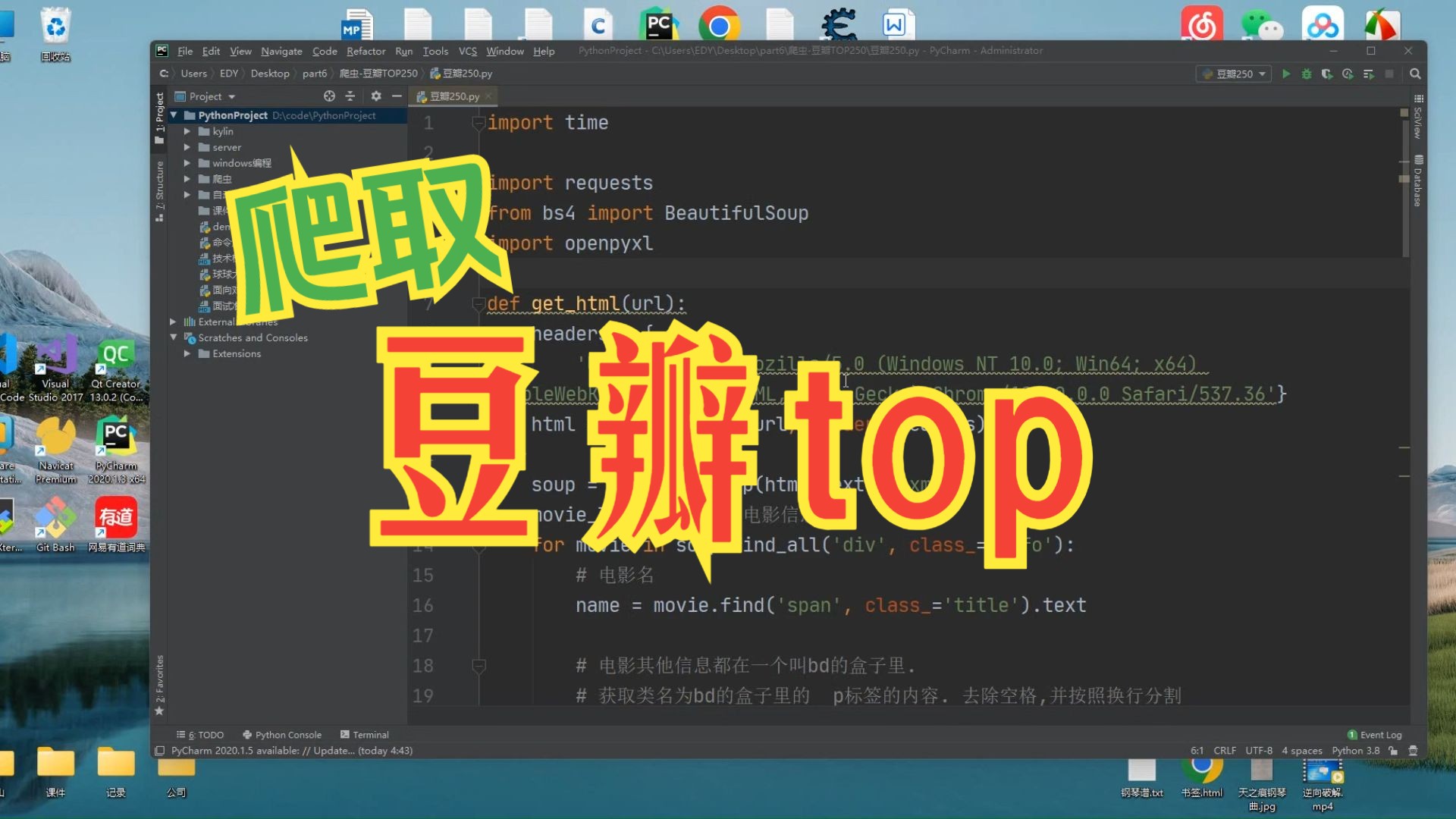
Task: Expand the windows编程 folder
Action: 187,163
